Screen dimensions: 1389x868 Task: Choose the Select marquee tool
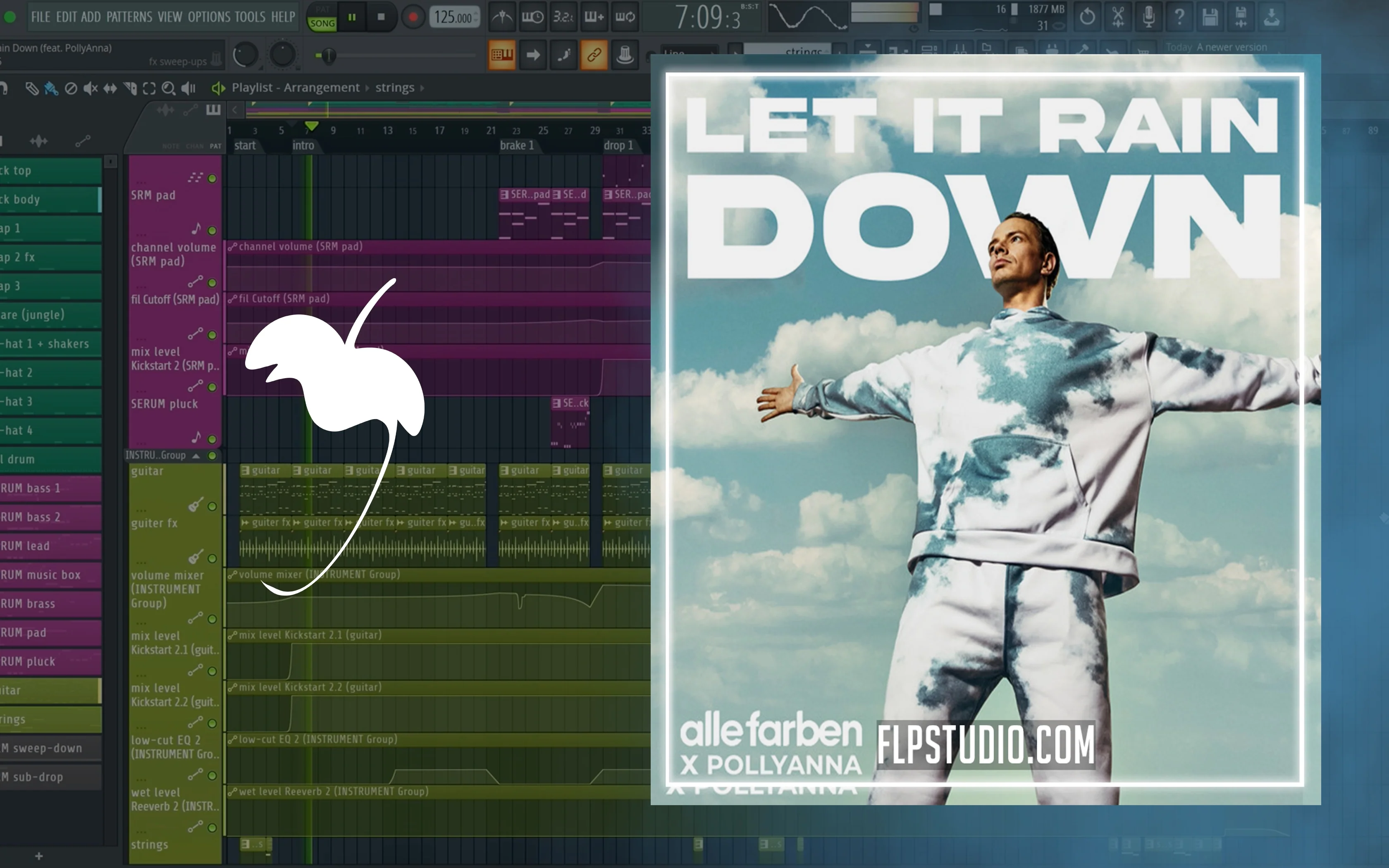tap(149, 88)
